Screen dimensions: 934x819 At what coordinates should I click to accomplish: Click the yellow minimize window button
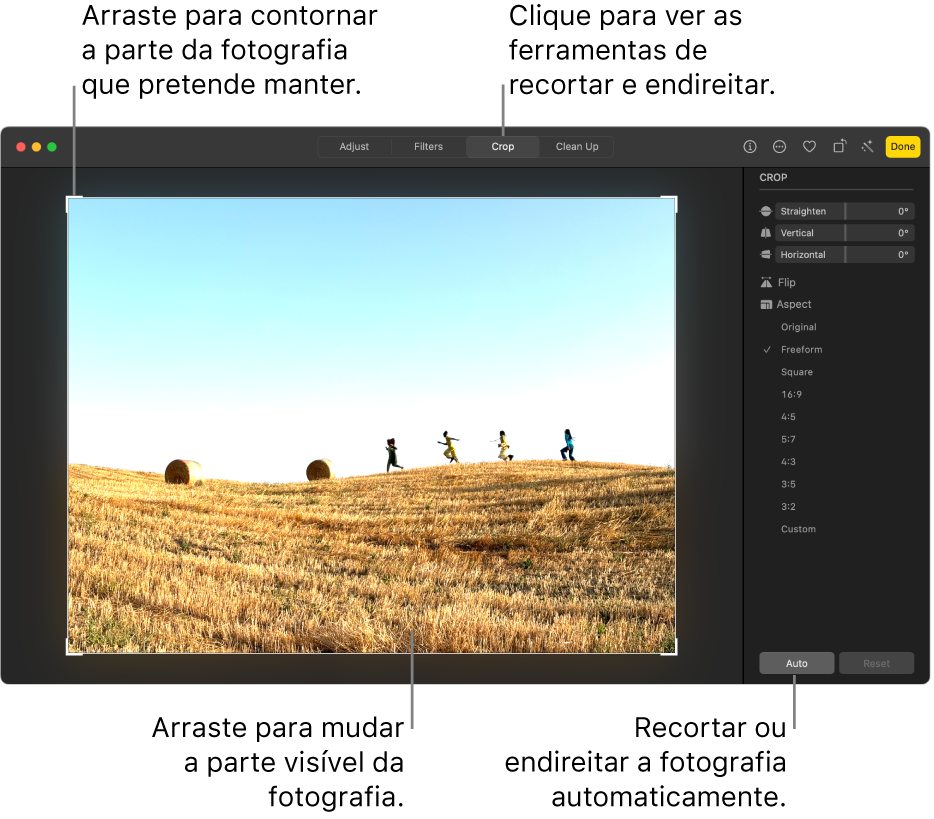(x=36, y=147)
